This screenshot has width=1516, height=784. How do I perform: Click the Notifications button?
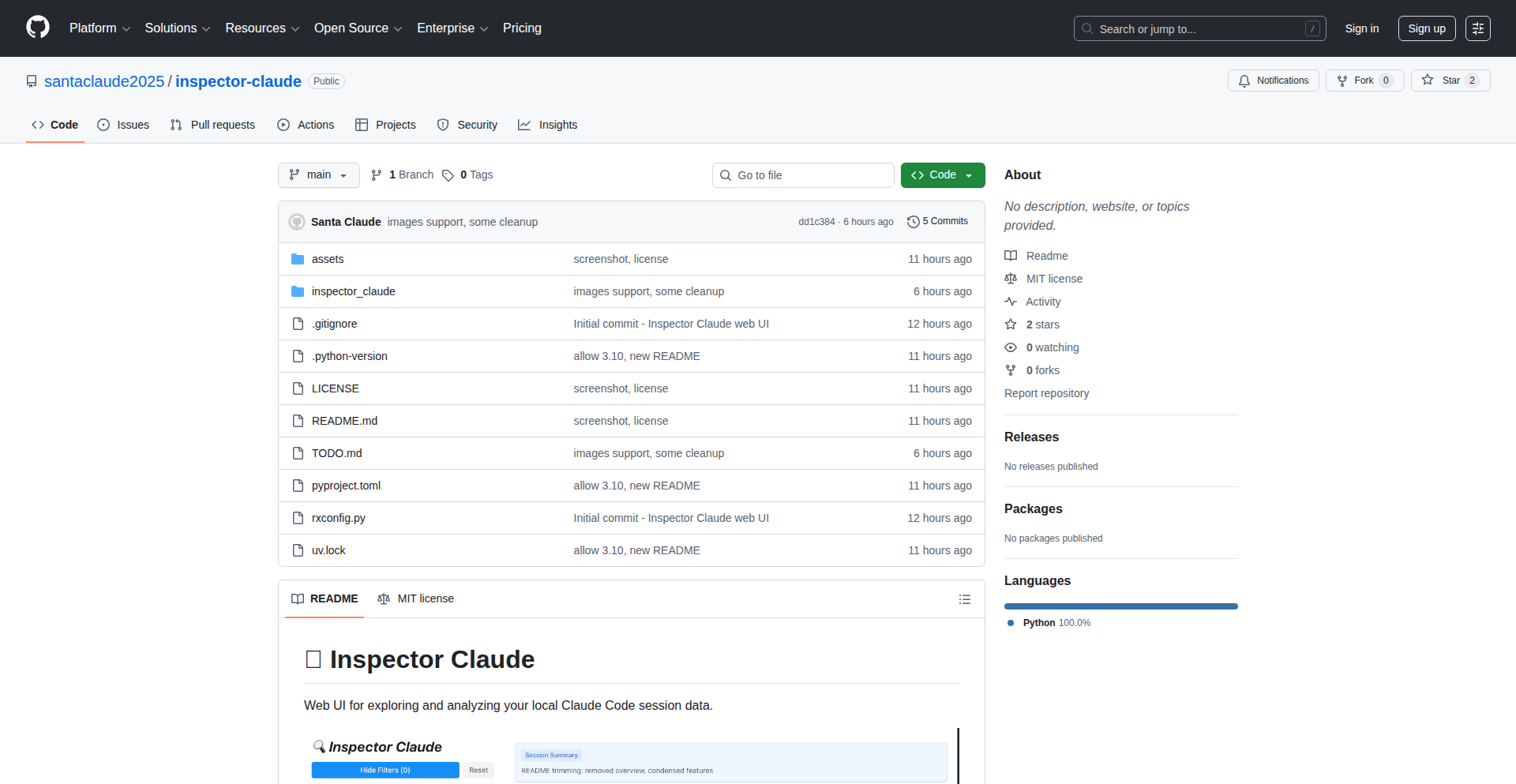tap(1273, 81)
